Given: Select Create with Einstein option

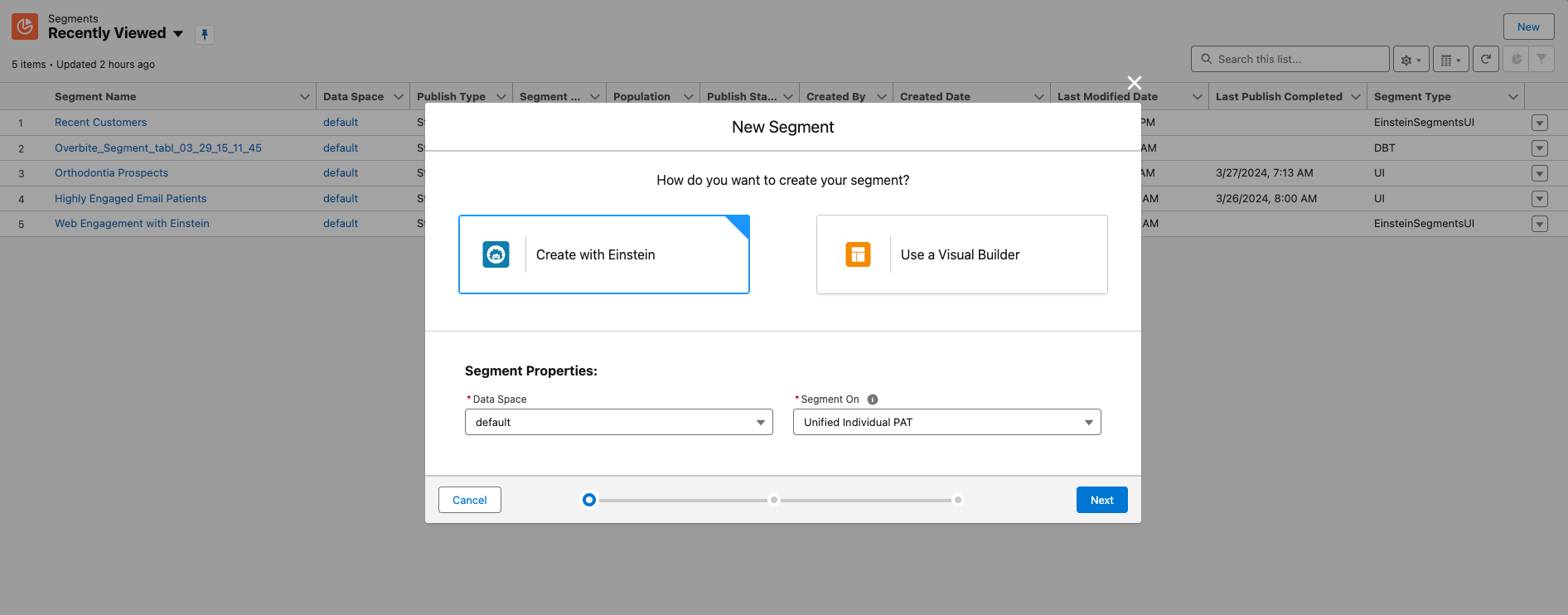Looking at the screenshot, I should [x=603, y=254].
